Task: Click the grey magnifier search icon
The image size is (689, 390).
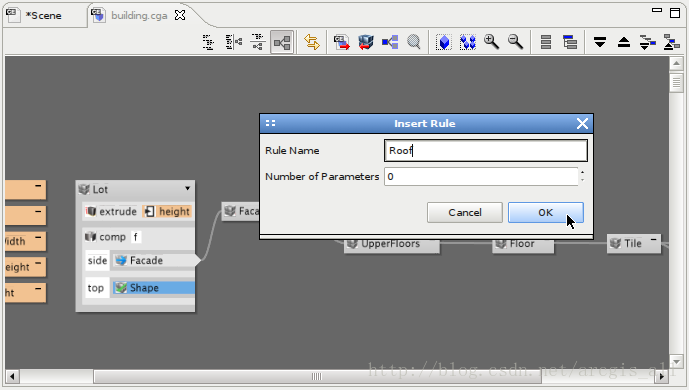Action: (413, 42)
